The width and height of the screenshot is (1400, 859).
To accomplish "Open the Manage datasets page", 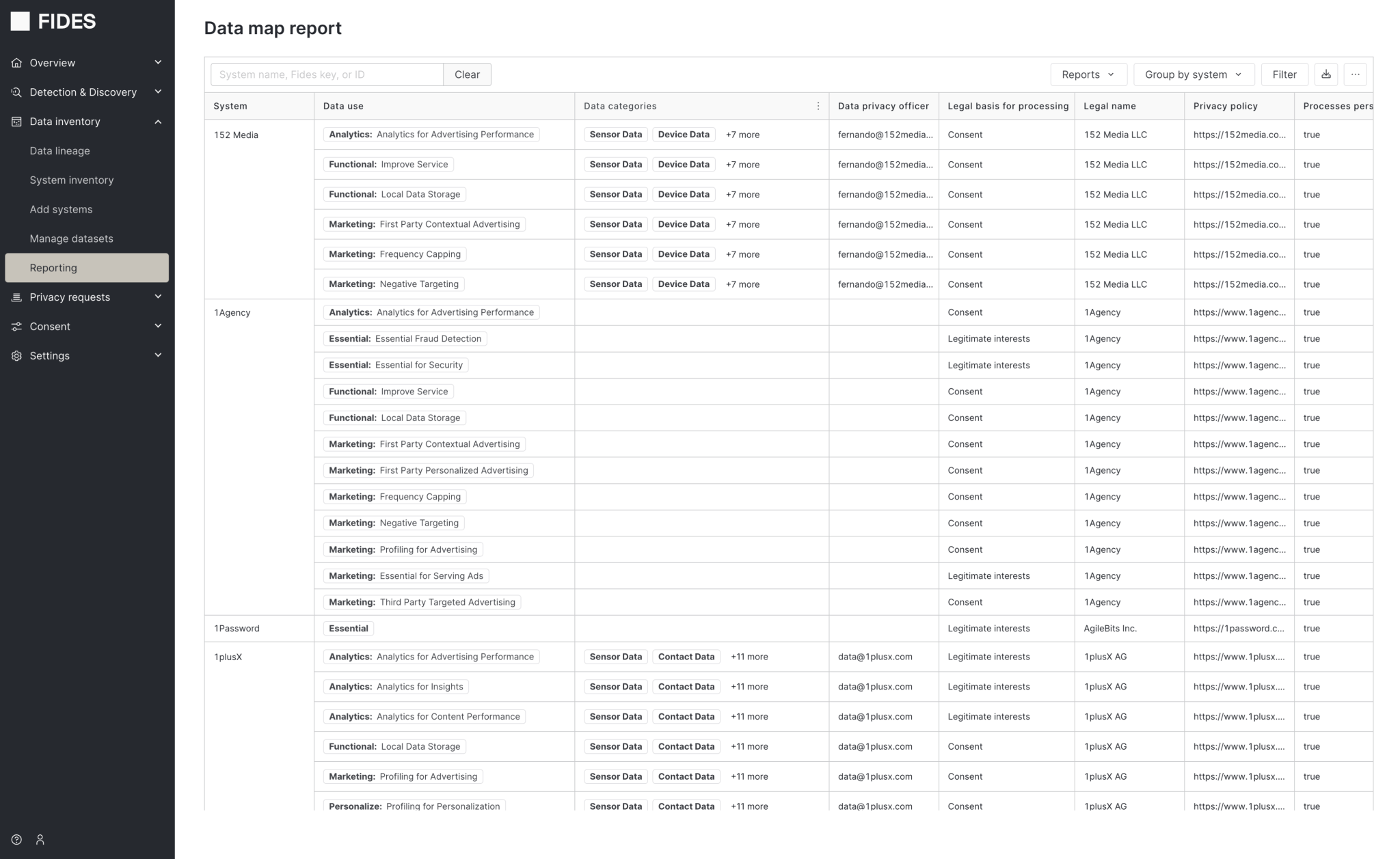I will pos(71,238).
